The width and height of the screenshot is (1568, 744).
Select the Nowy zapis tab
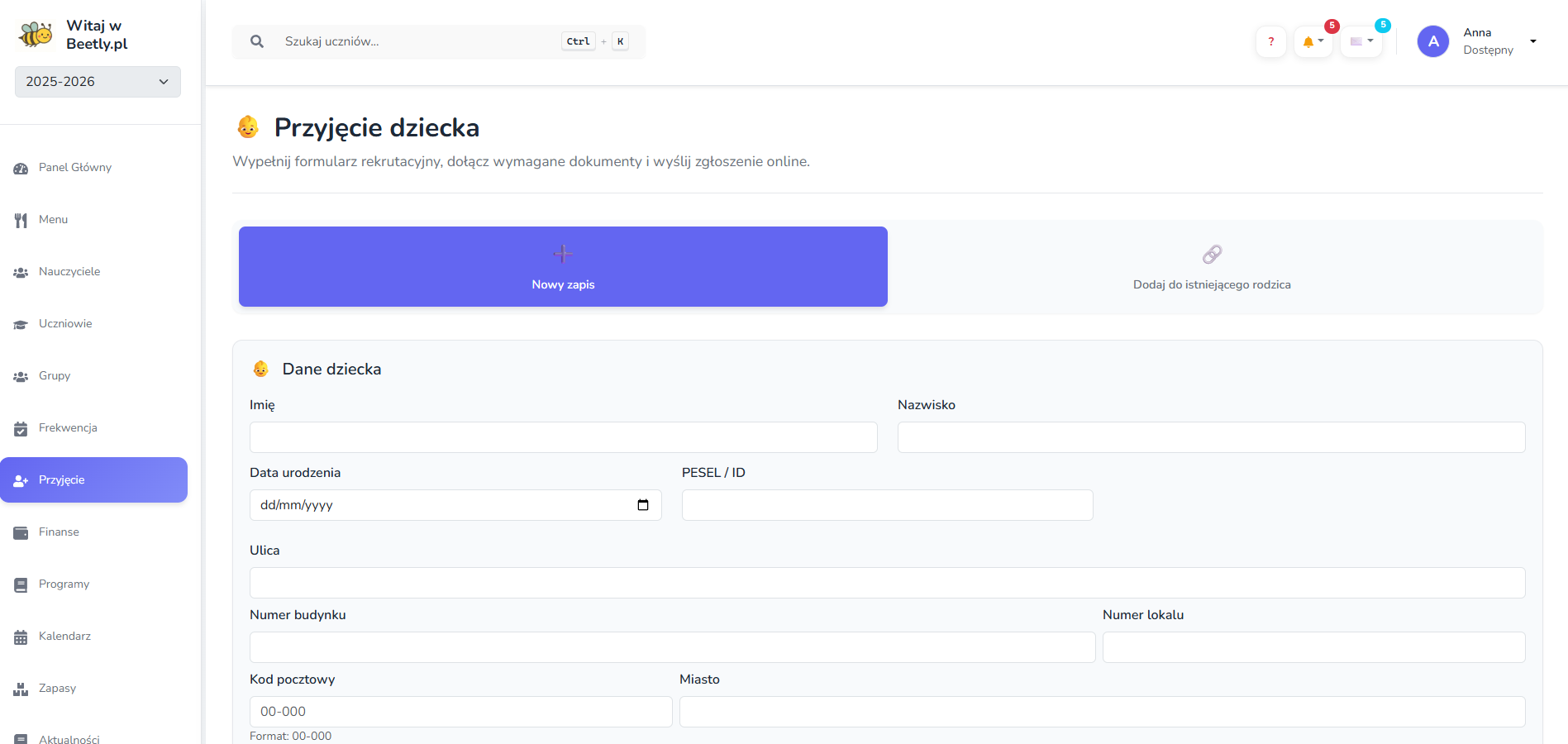(x=563, y=267)
